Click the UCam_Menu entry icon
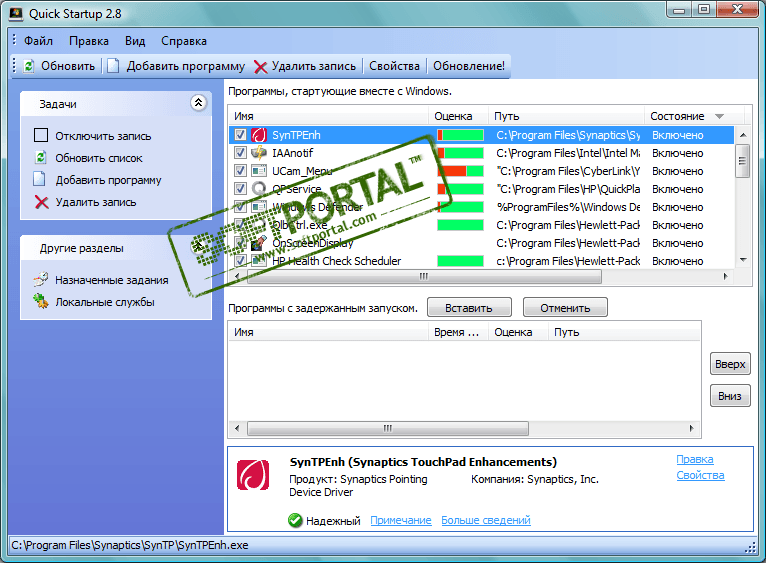The width and height of the screenshot is (766, 563). point(259,171)
